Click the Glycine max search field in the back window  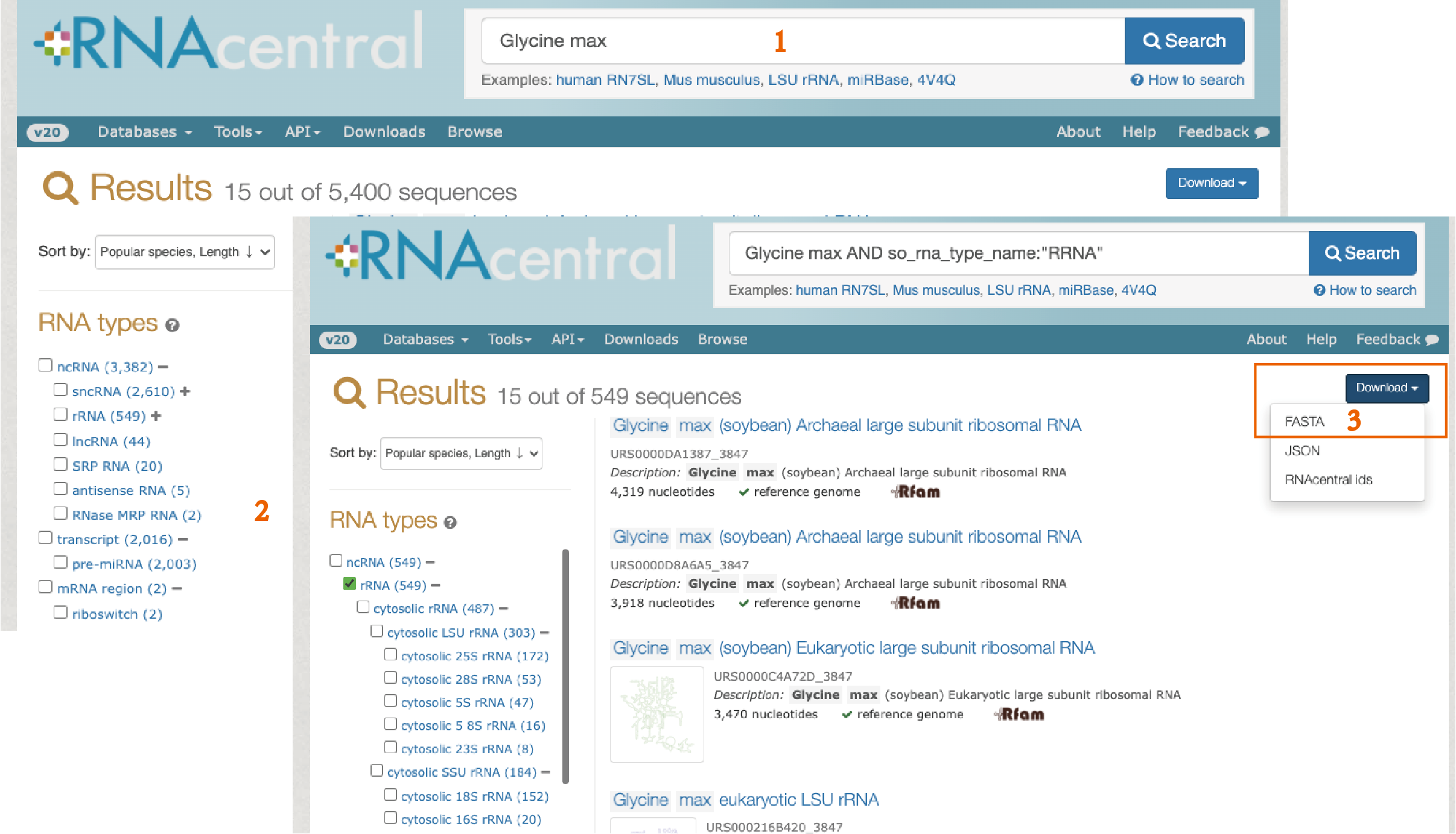pos(803,41)
